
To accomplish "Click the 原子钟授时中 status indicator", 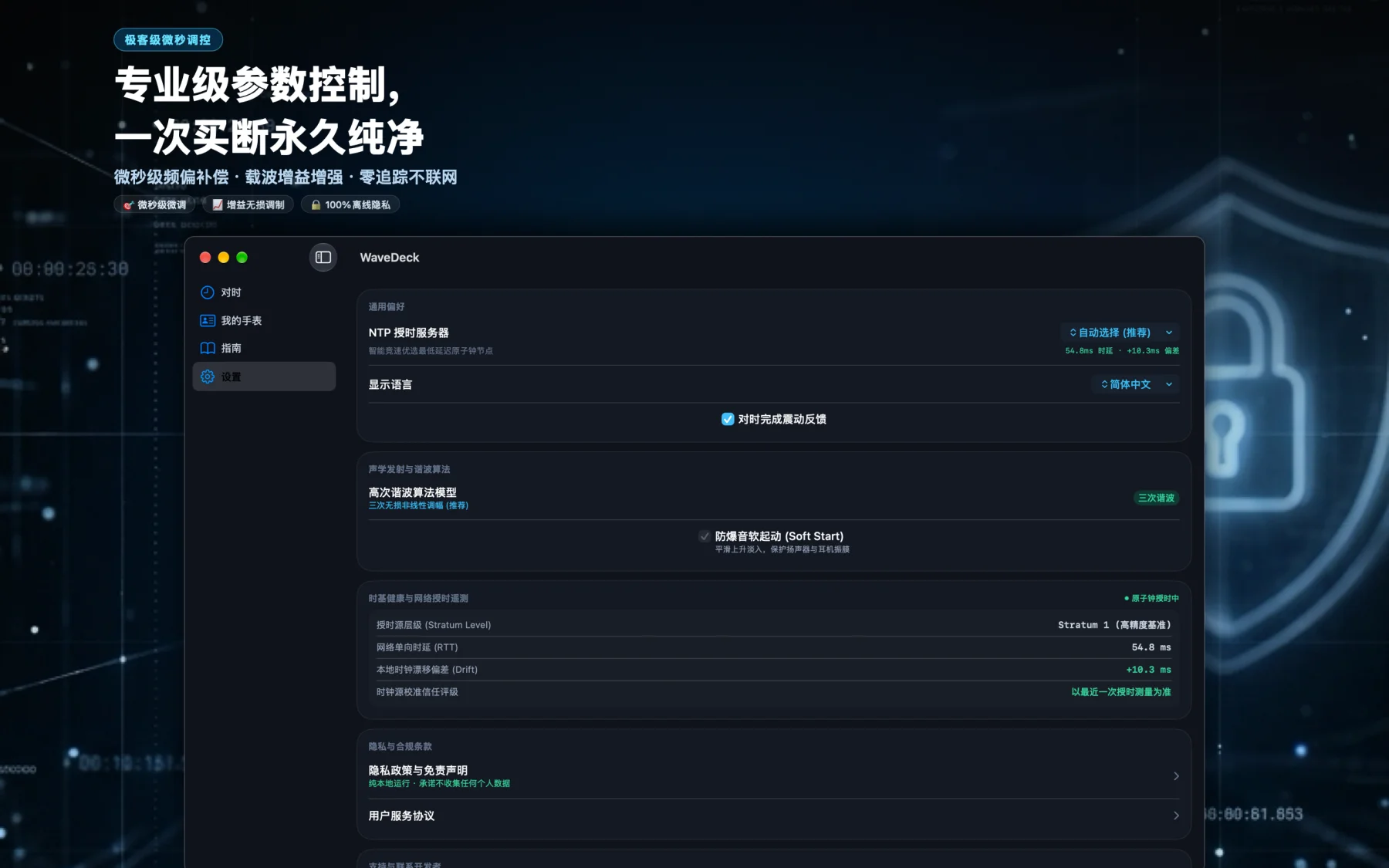I will pyautogui.click(x=1151, y=599).
